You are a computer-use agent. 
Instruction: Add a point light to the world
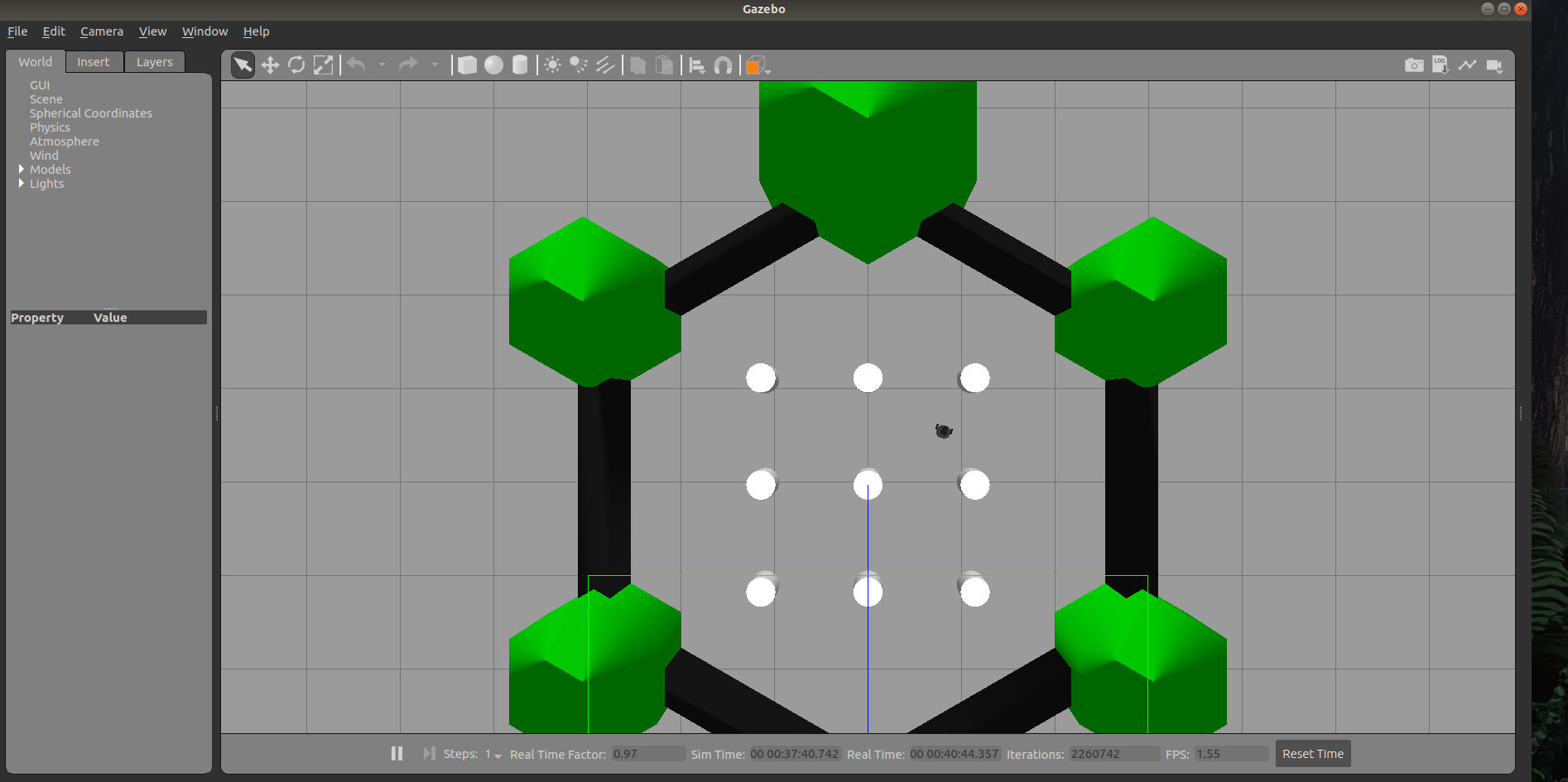(551, 64)
